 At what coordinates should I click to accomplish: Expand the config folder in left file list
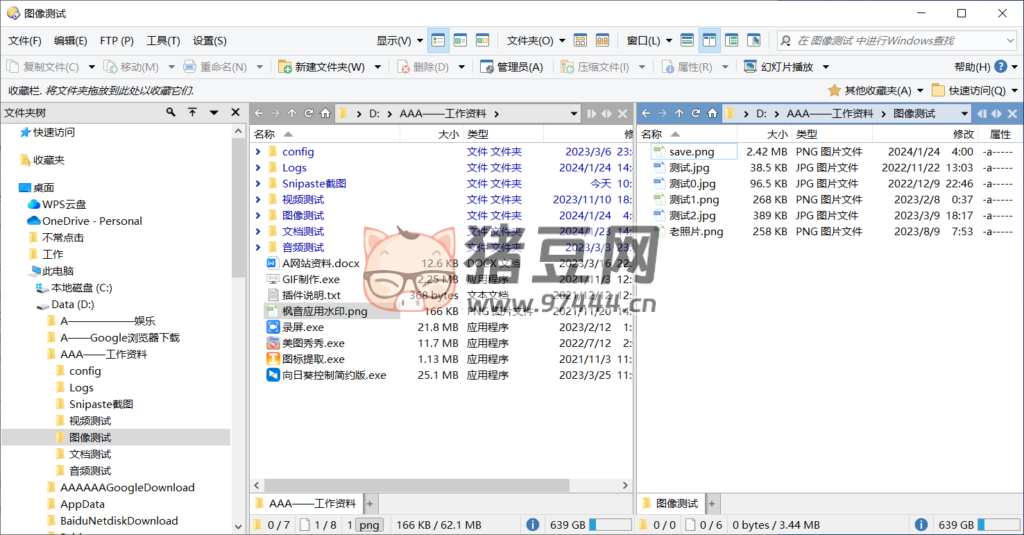(258, 152)
